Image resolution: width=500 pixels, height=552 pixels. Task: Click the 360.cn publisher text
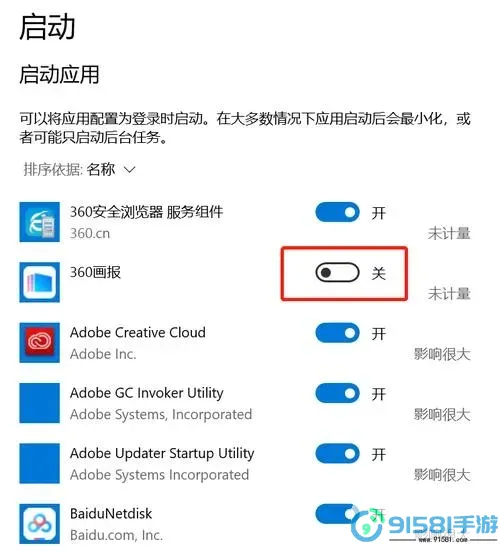pyautogui.click(x=90, y=233)
